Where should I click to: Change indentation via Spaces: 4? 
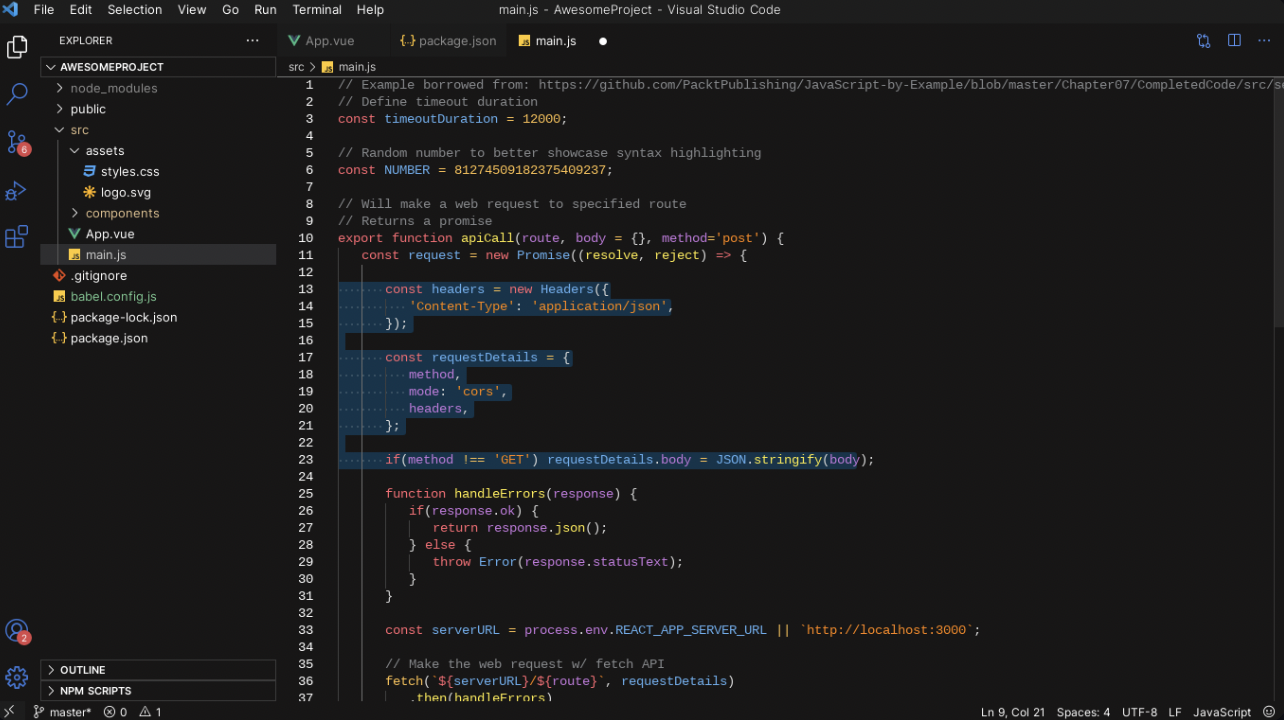(x=1083, y=712)
